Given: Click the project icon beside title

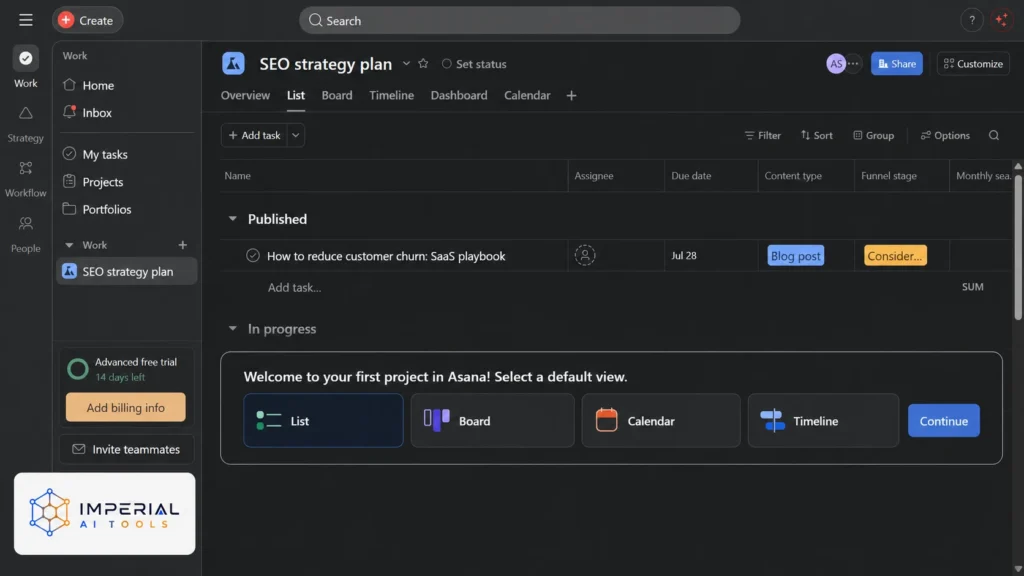Looking at the screenshot, I should pyautogui.click(x=233, y=63).
